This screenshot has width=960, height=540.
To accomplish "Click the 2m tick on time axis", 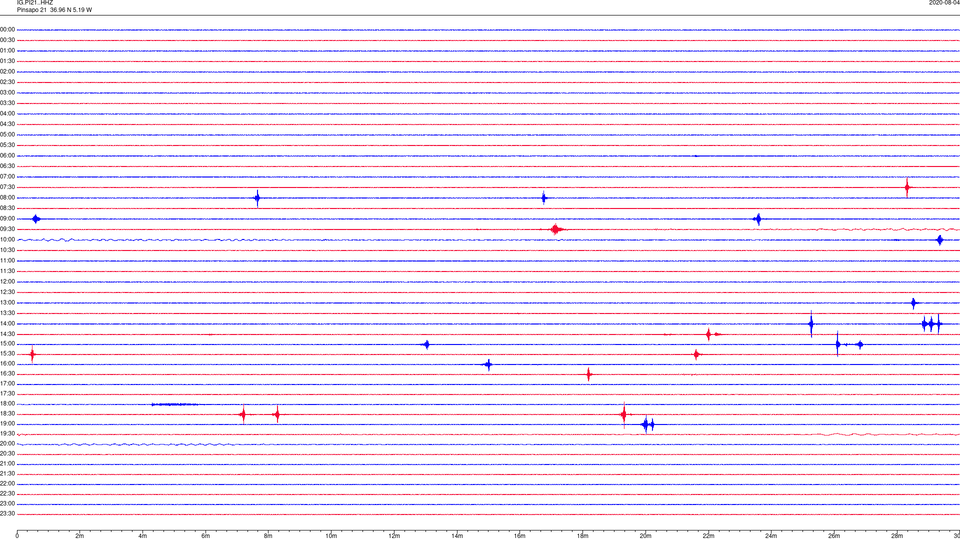I will [80, 536].
